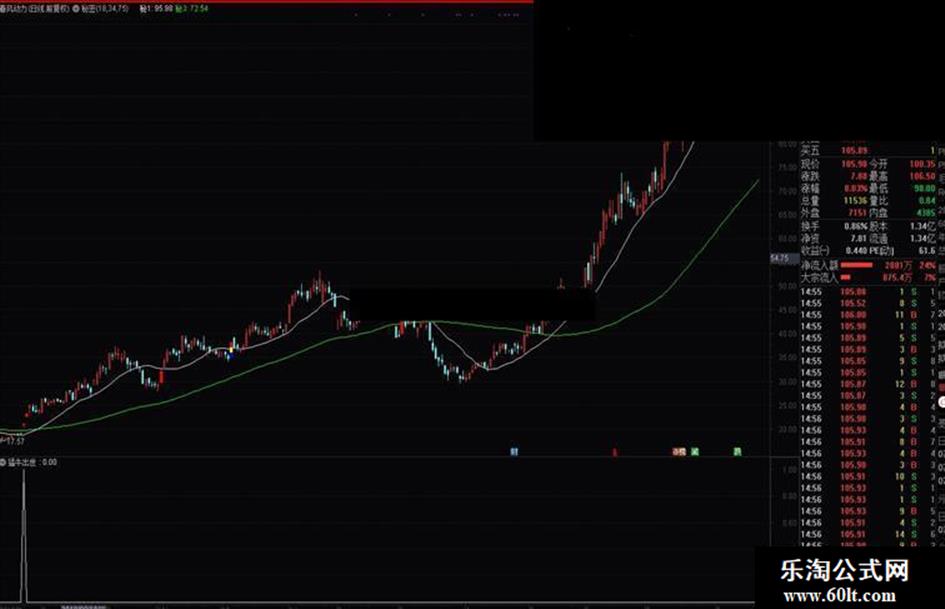Click the 换手 turnover rate value
Image resolution: width=945 pixels, height=609 pixels.
[x=856, y=227]
